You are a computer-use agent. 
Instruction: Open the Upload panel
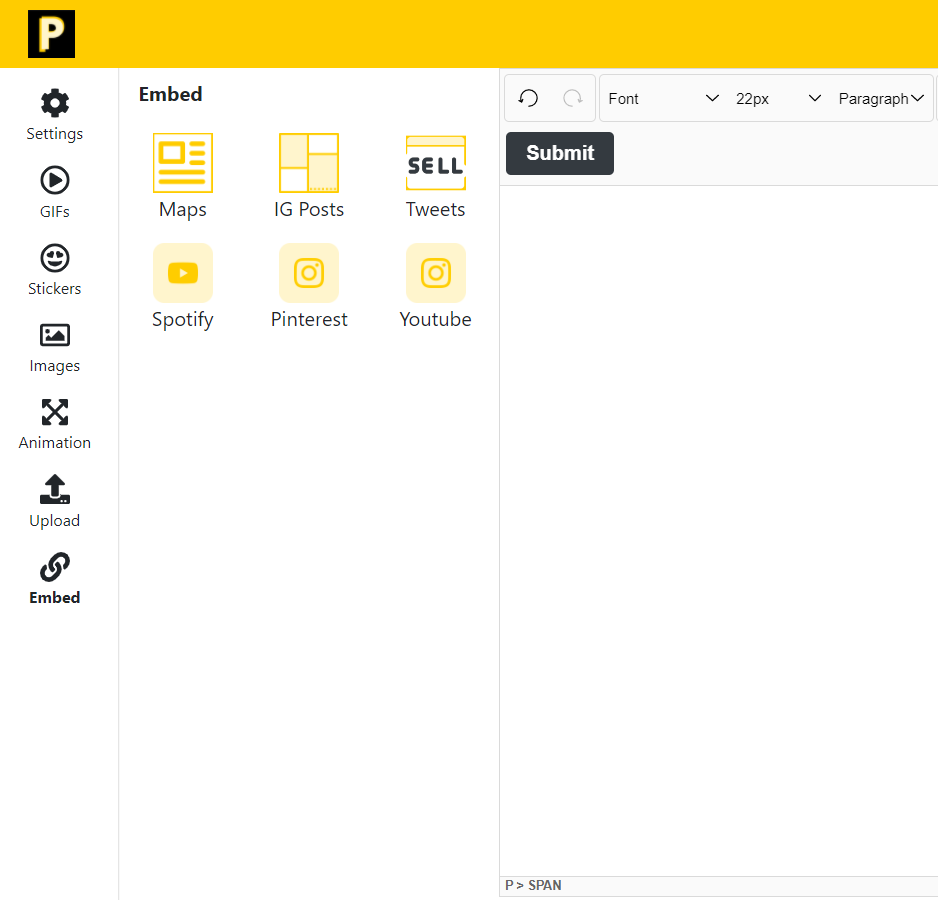[x=54, y=502]
